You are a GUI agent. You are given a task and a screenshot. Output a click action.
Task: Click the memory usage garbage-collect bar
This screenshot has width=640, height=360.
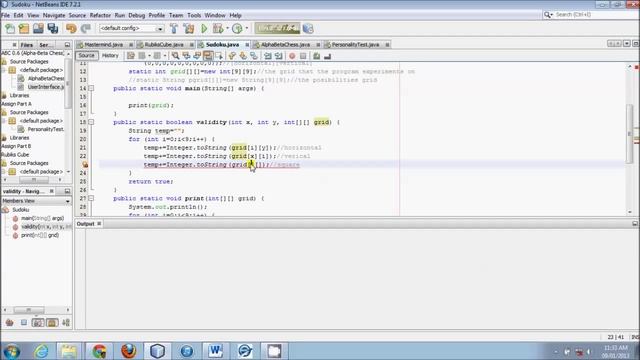pyautogui.click(x=277, y=28)
